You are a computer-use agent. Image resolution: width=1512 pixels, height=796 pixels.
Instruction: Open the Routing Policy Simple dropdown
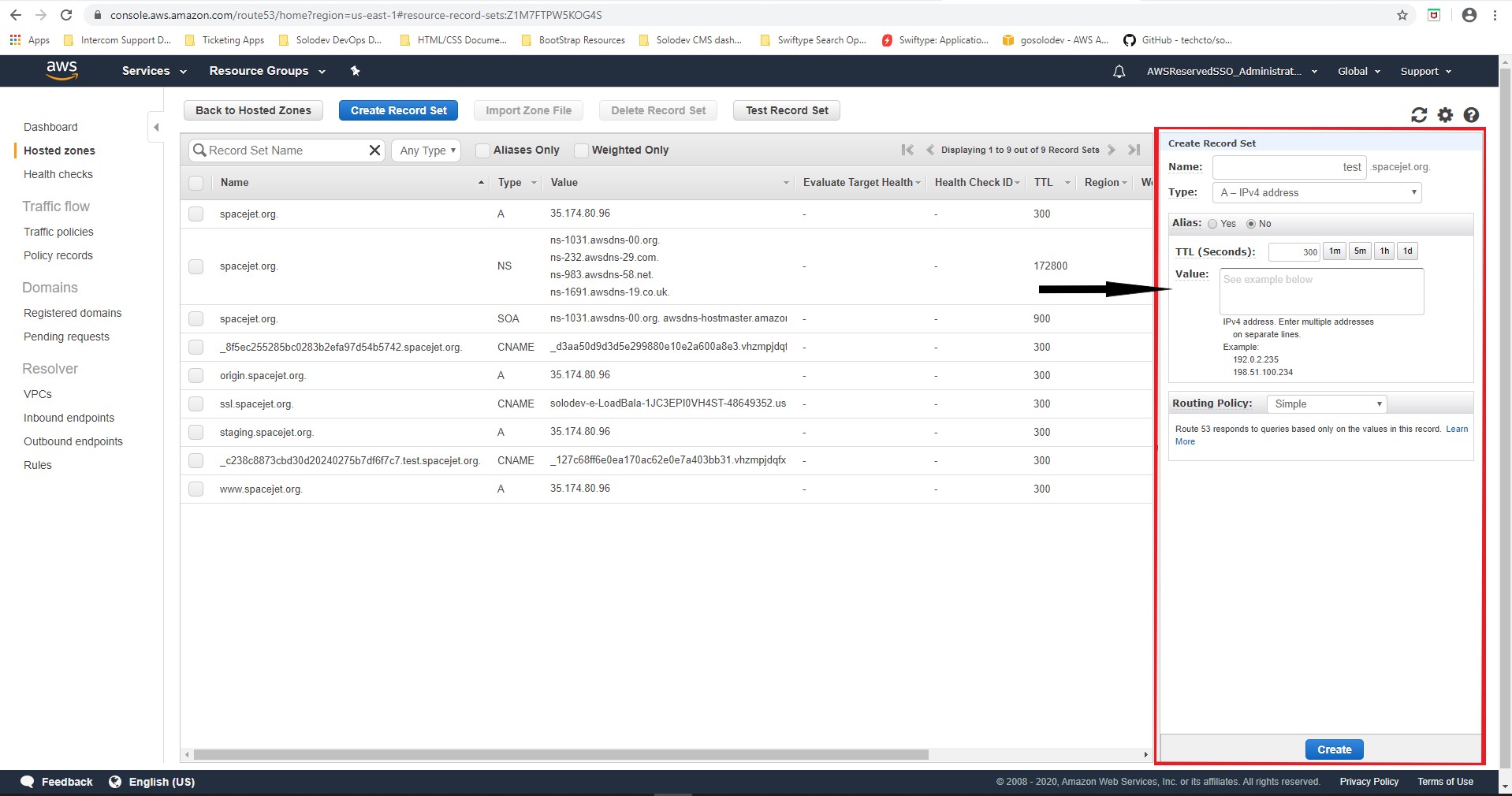pos(1326,404)
